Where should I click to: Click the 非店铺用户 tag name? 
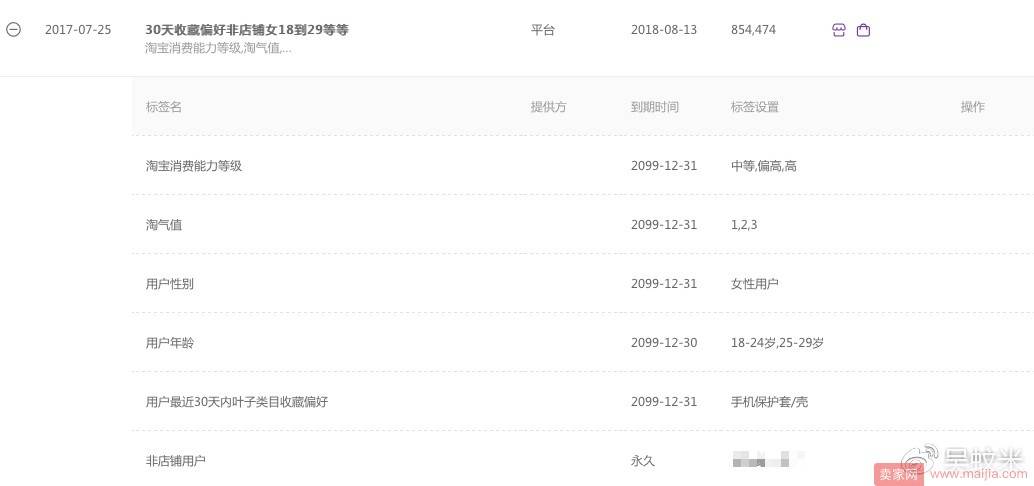(175, 460)
